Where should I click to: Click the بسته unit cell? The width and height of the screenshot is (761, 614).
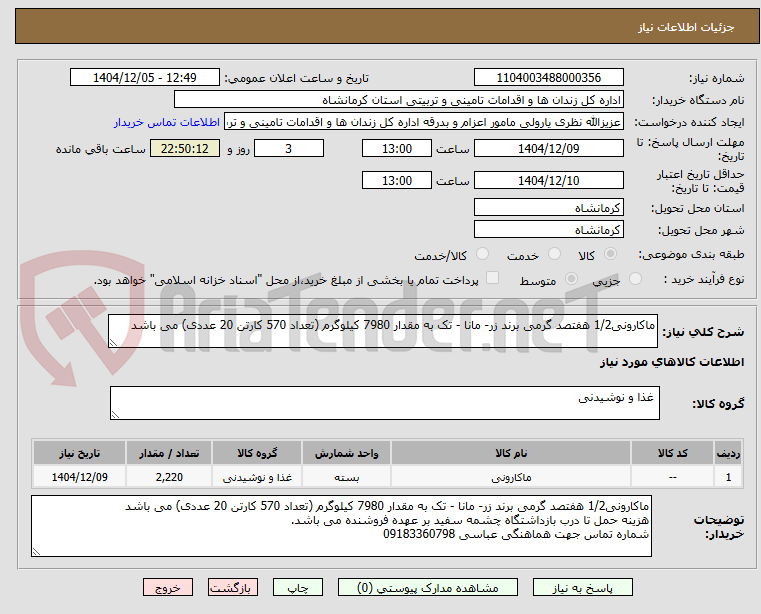pyautogui.click(x=346, y=477)
